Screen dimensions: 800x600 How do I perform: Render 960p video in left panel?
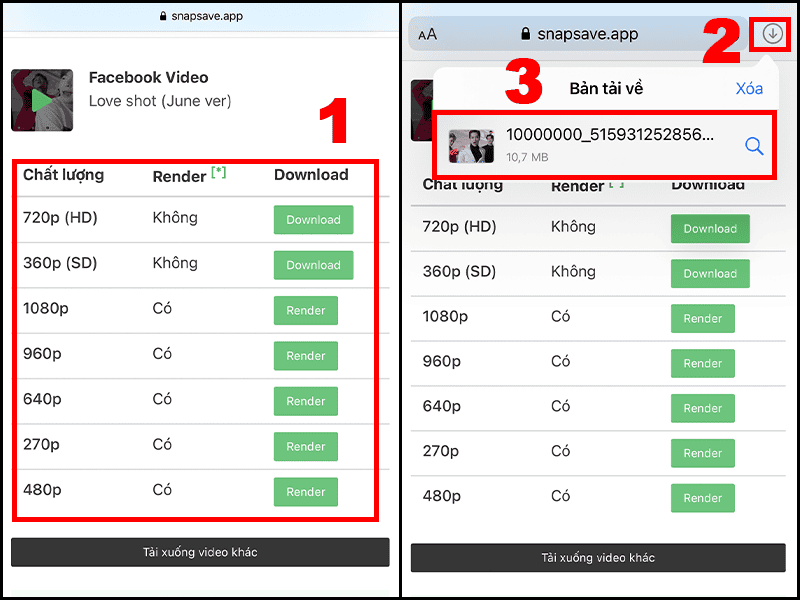tap(306, 356)
